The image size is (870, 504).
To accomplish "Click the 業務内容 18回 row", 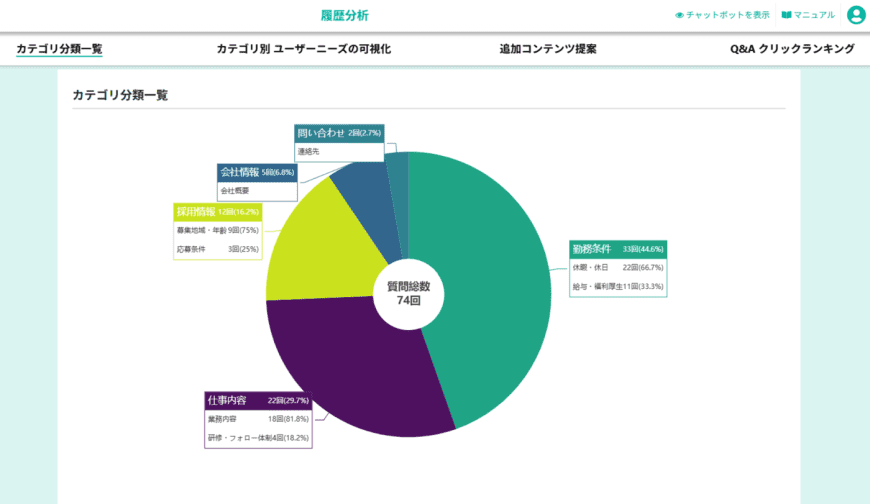I will click(258, 419).
